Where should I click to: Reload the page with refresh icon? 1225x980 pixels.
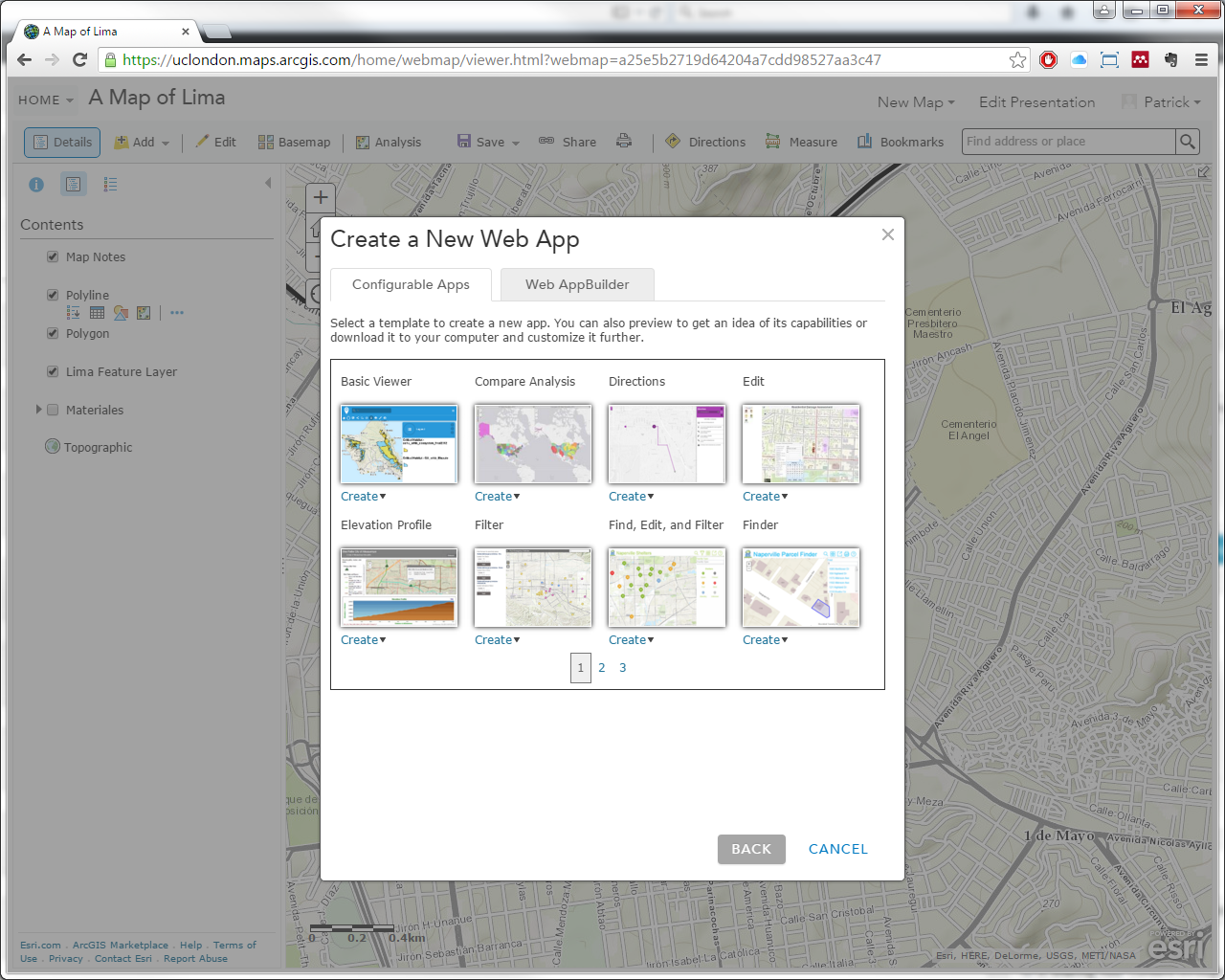pyautogui.click(x=80, y=59)
